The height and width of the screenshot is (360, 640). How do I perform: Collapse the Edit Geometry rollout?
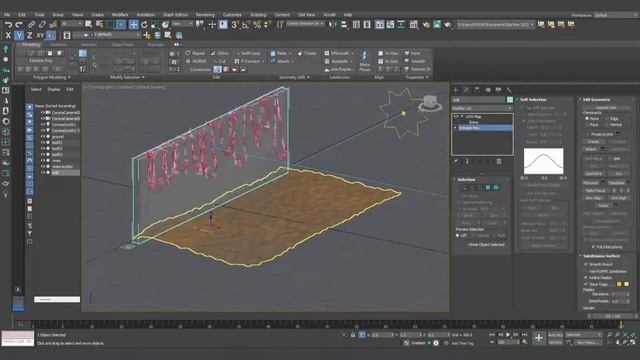(x=596, y=100)
